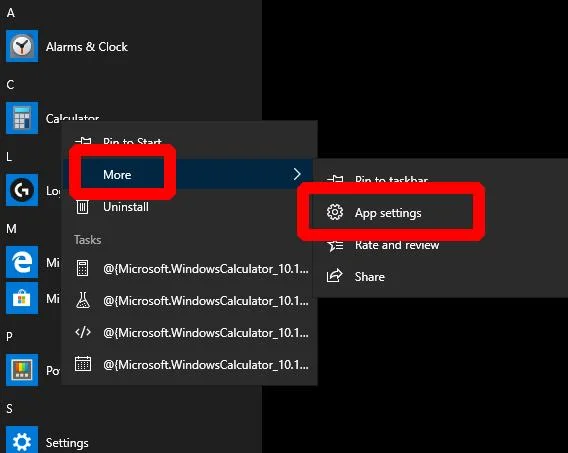The image size is (568, 453).
Task: Jump using the letter A header
Action: click(11, 13)
